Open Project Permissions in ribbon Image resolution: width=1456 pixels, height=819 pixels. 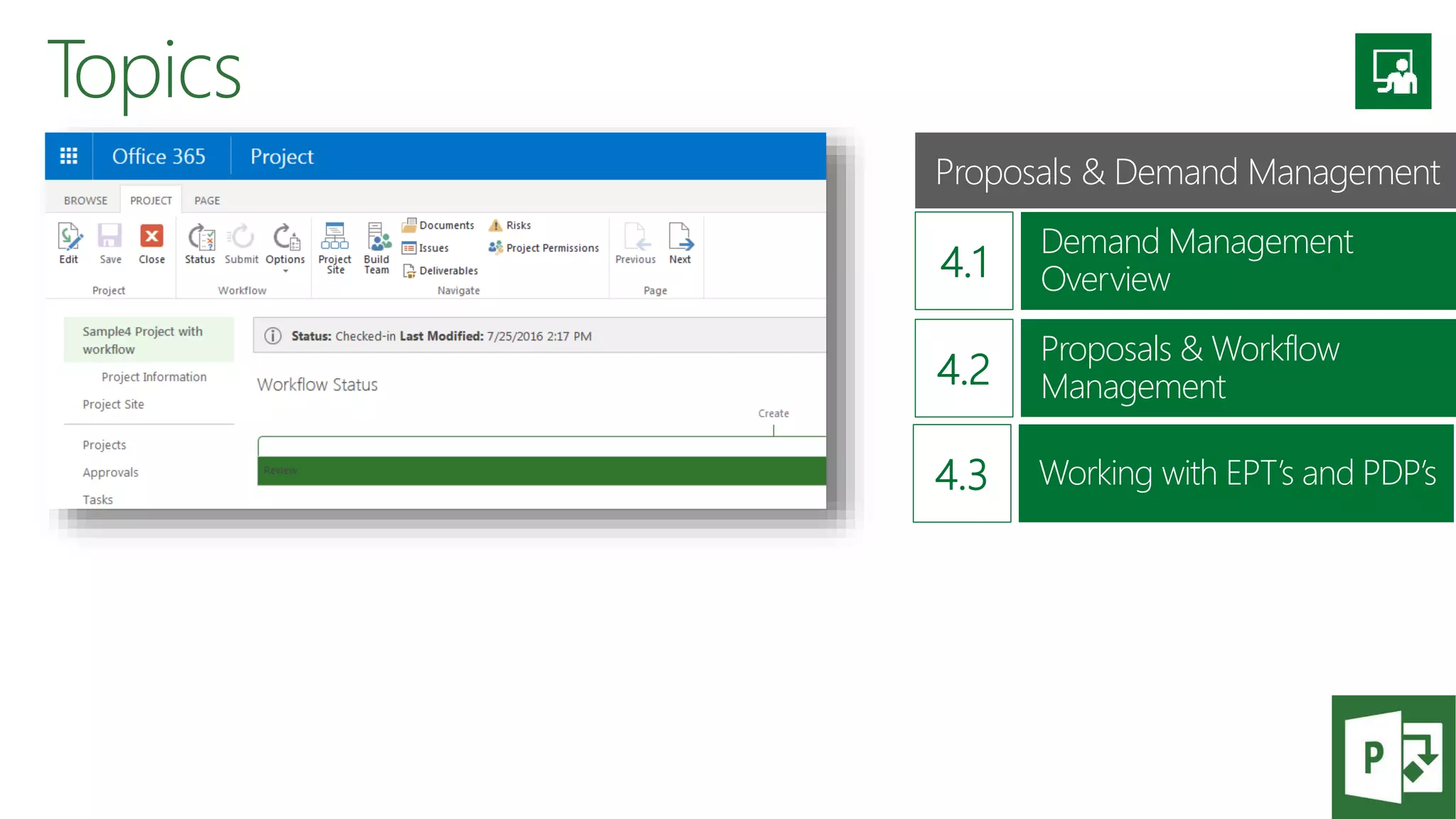[x=544, y=248]
